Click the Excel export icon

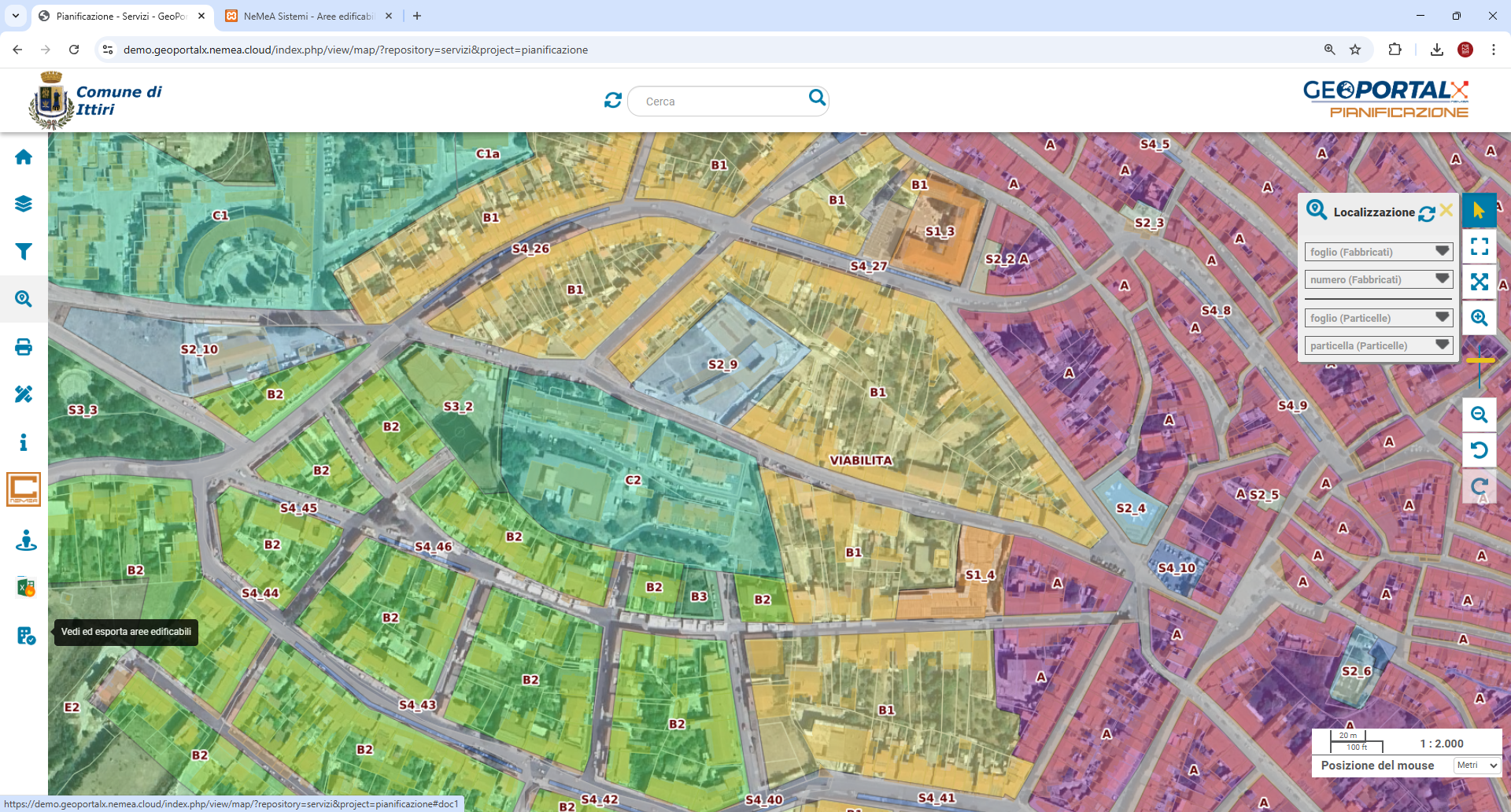(25, 587)
